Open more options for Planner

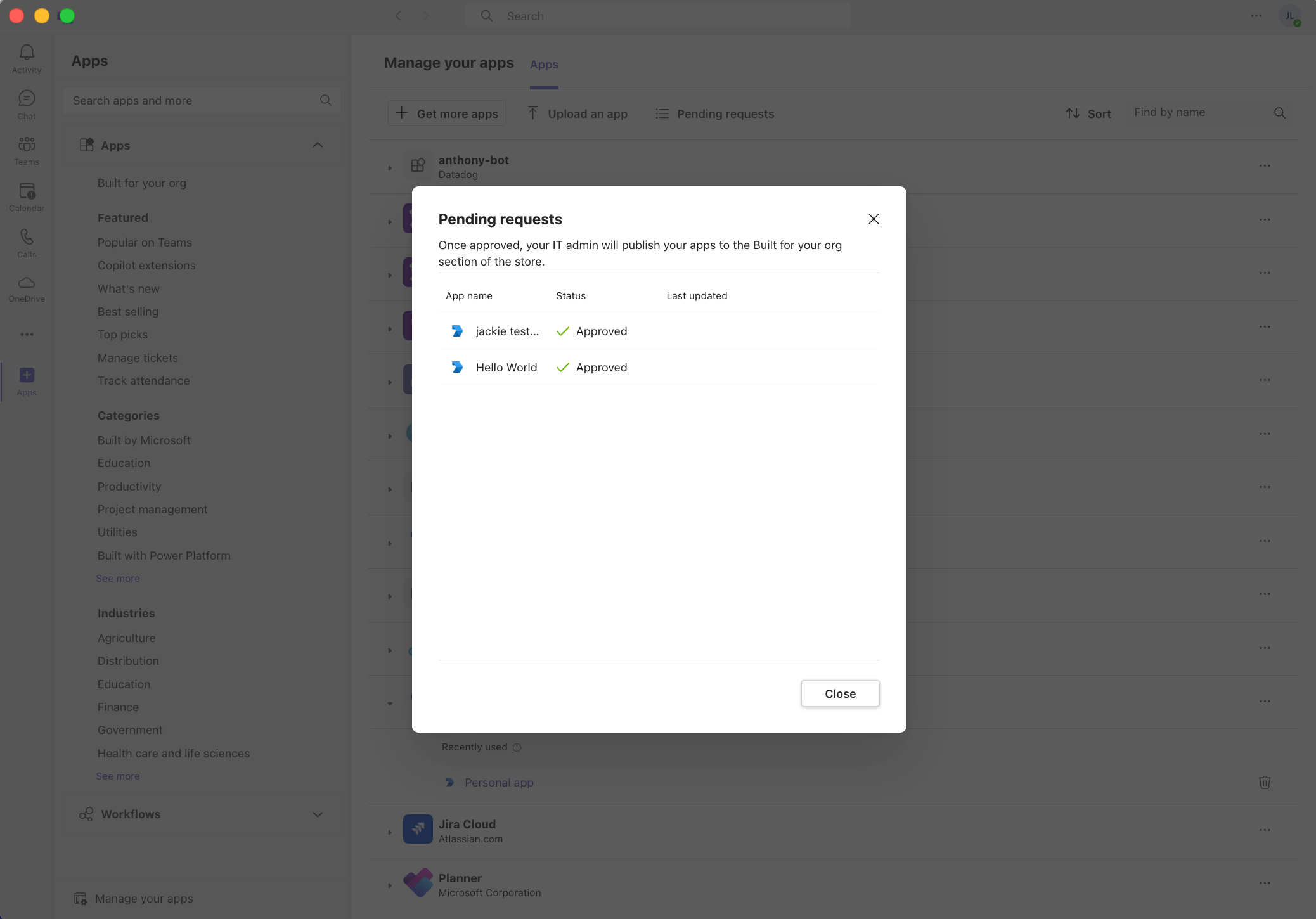point(1265,884)
